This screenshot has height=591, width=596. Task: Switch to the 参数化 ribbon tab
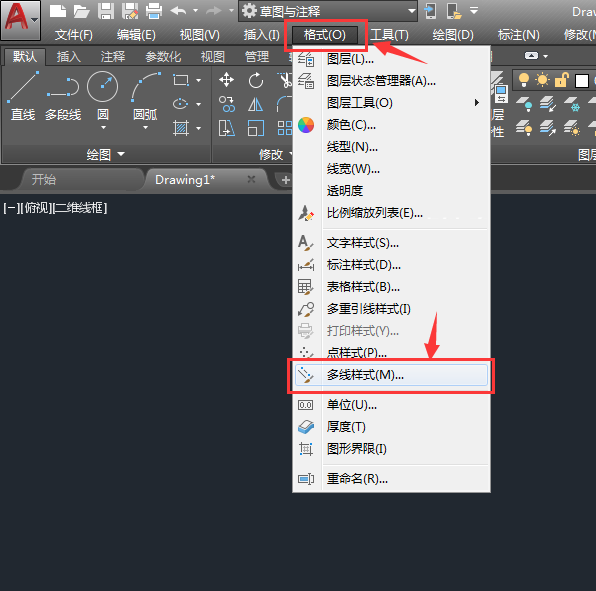(163, 57)
